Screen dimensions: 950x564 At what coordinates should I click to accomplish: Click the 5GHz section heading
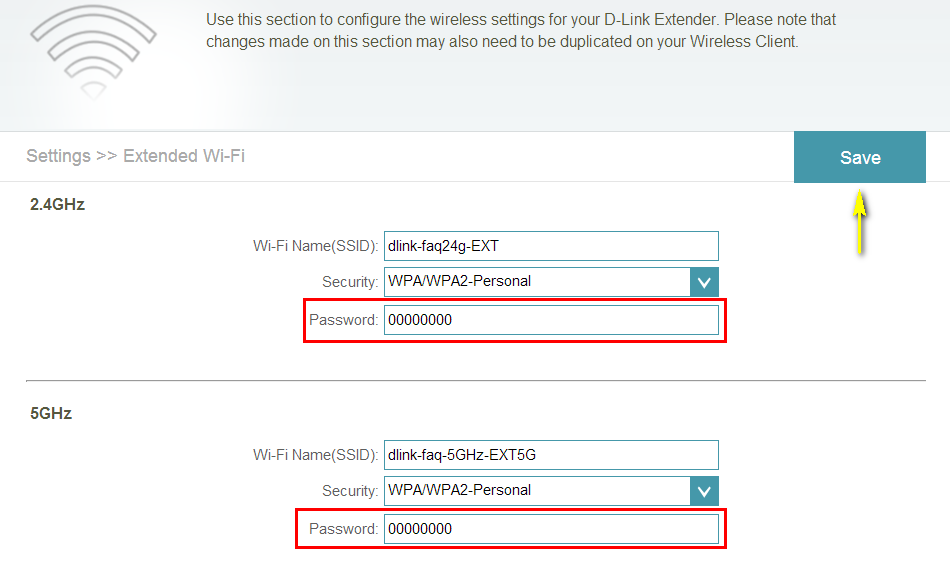click(x=52, y=413)
